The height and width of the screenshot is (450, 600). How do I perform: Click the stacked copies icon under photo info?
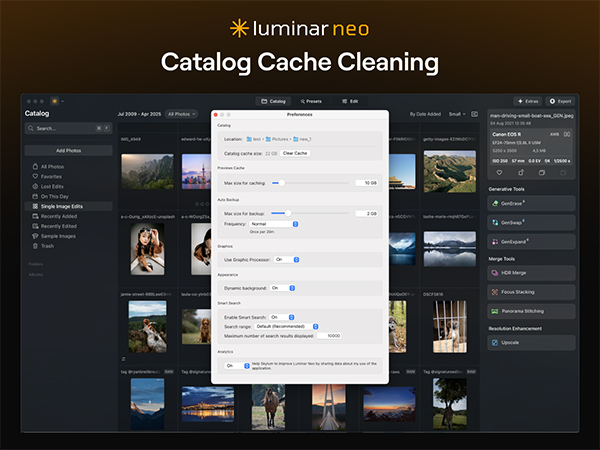(542, 173)
